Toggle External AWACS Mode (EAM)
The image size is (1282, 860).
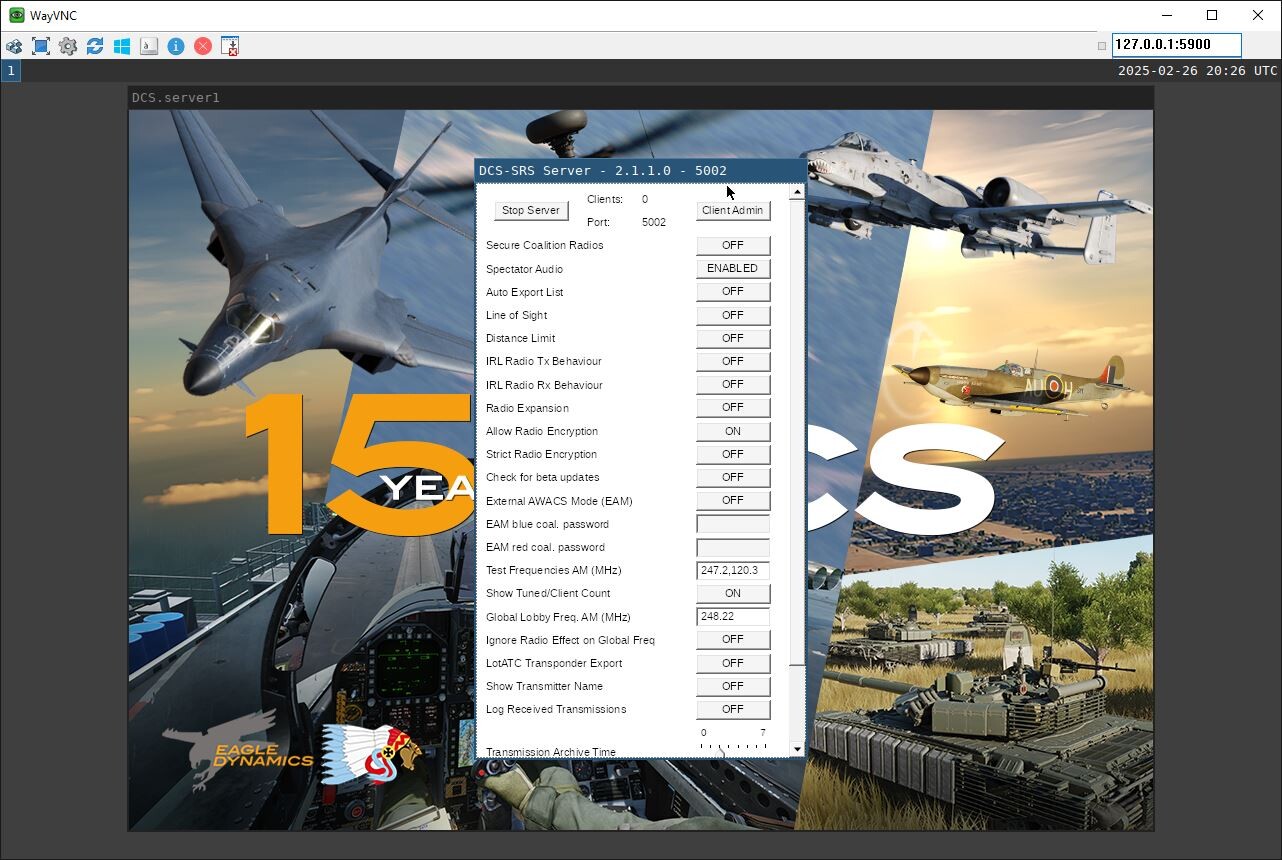coord(733,500)
